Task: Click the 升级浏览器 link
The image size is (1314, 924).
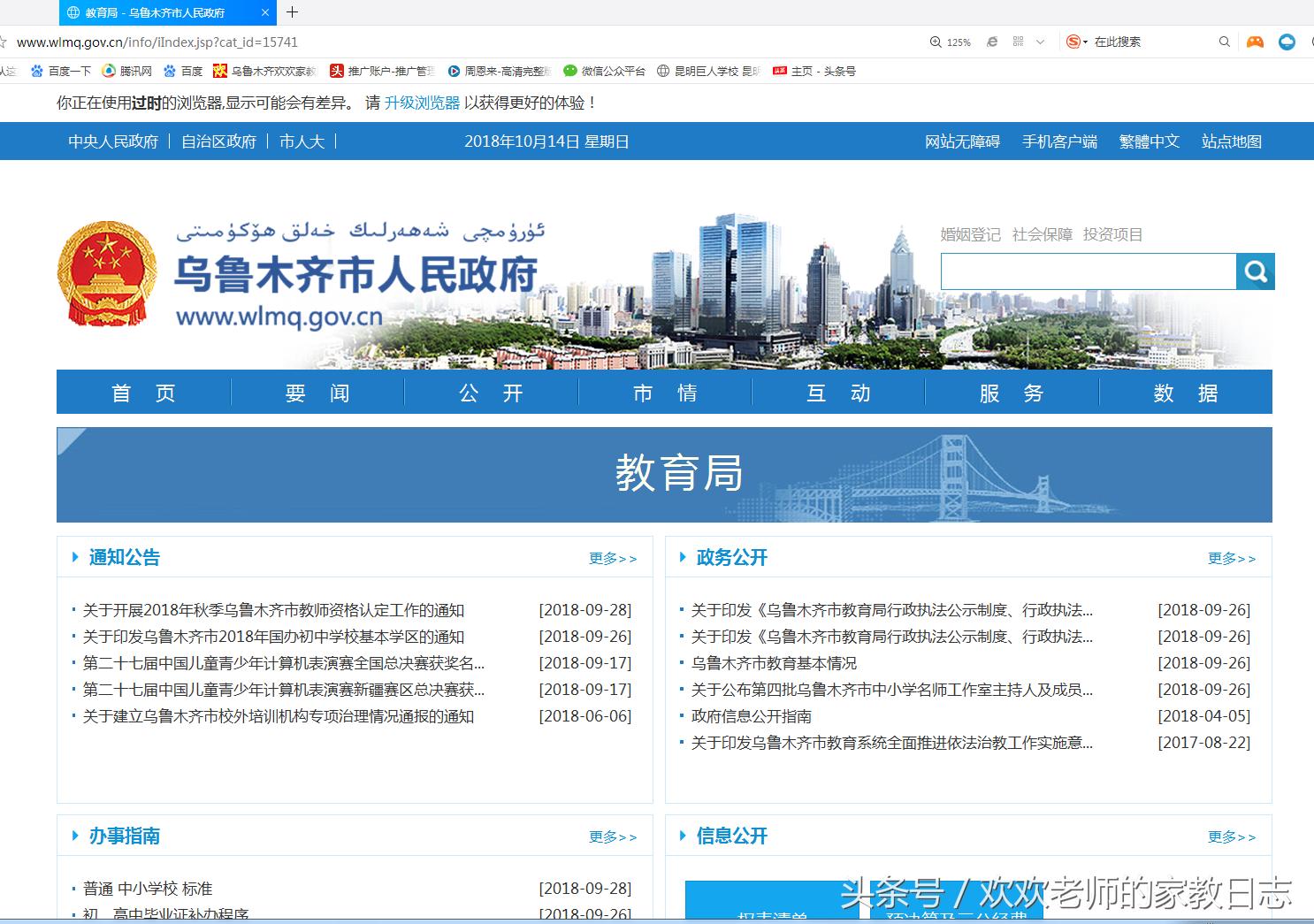Action: coord(423,103)
